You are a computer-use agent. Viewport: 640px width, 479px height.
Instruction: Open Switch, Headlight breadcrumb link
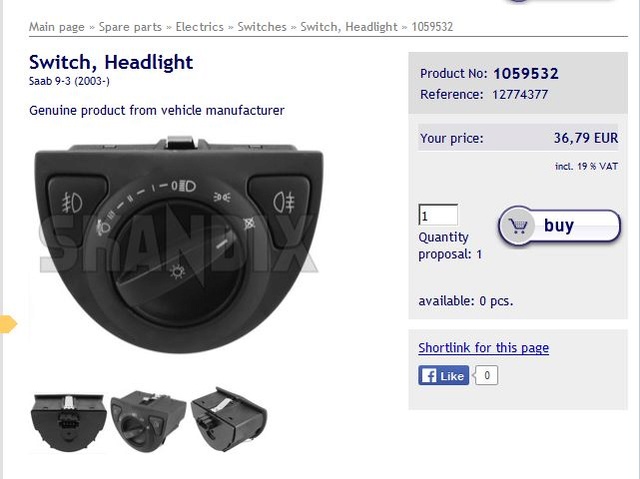(349, 27)
